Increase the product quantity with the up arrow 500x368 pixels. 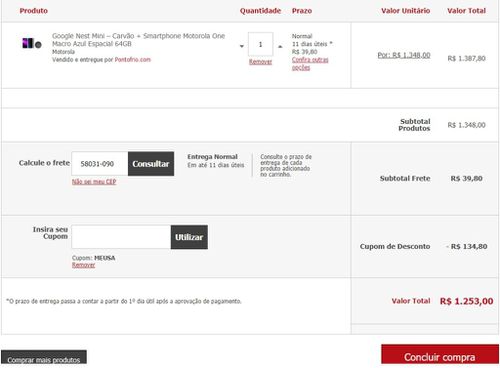[280, 46]
